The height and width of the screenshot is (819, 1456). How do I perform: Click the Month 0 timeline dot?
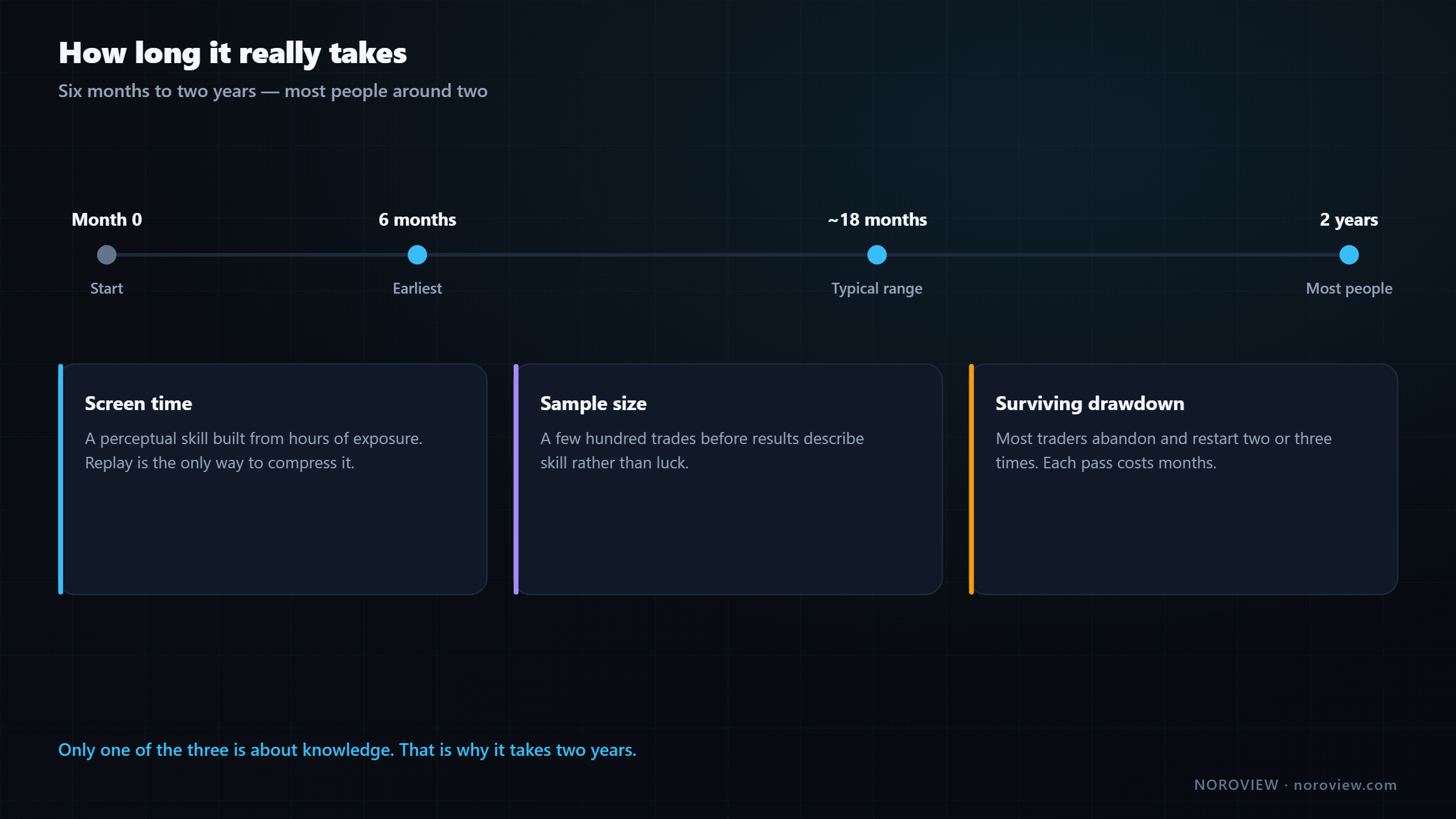pyautogui.click(x=107, y=255)
